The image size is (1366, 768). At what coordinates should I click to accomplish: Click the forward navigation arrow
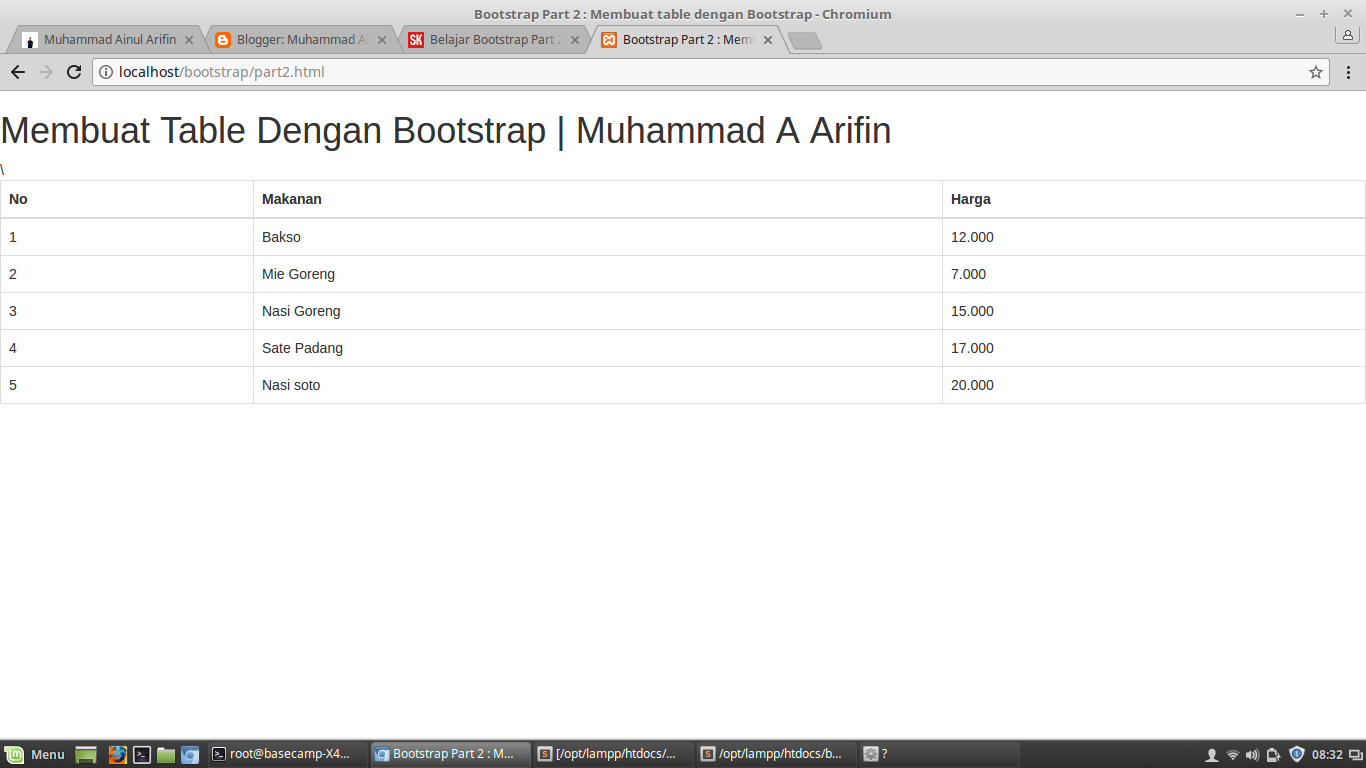click(x=45, y=72)
